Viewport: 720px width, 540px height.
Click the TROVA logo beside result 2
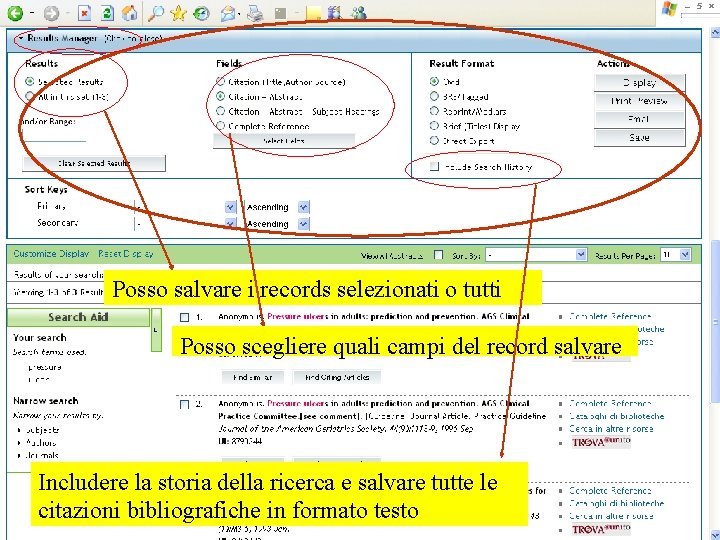coord(602,442)
